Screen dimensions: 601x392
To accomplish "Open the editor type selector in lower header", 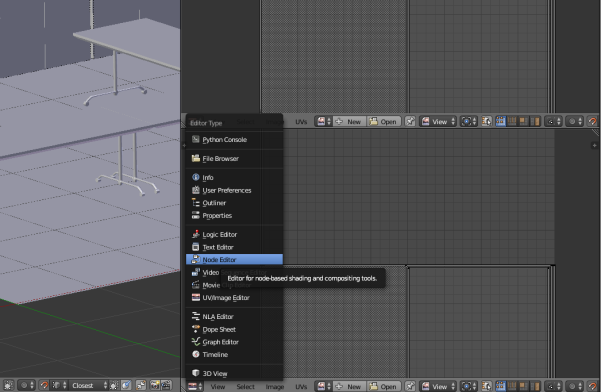I will point(195,386).
